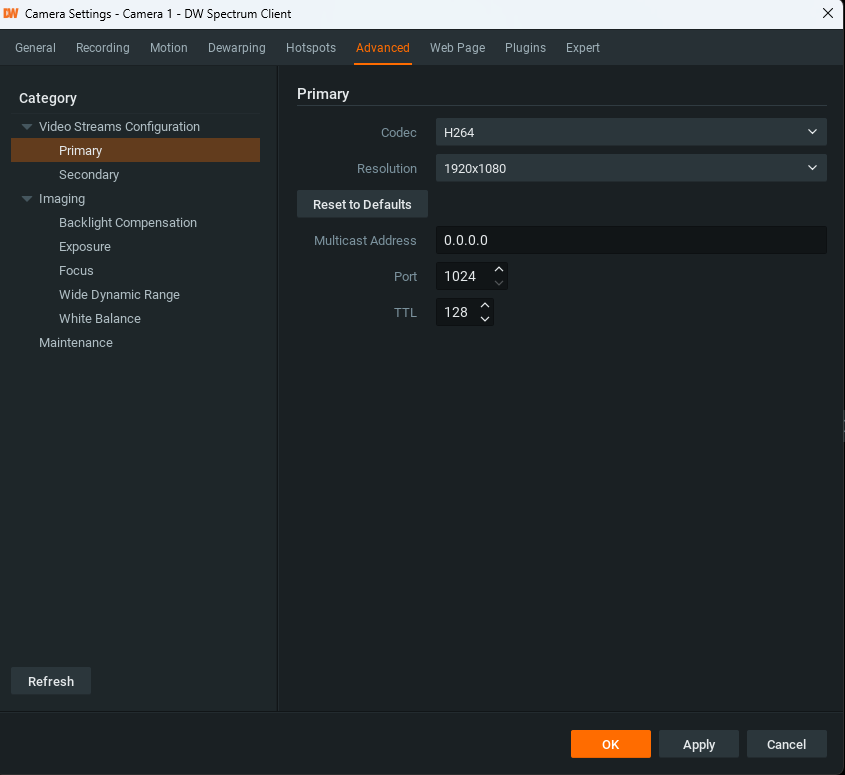Screen dimensions: 845x775
Task: Open White Balance settings
Action: point(99,318)
